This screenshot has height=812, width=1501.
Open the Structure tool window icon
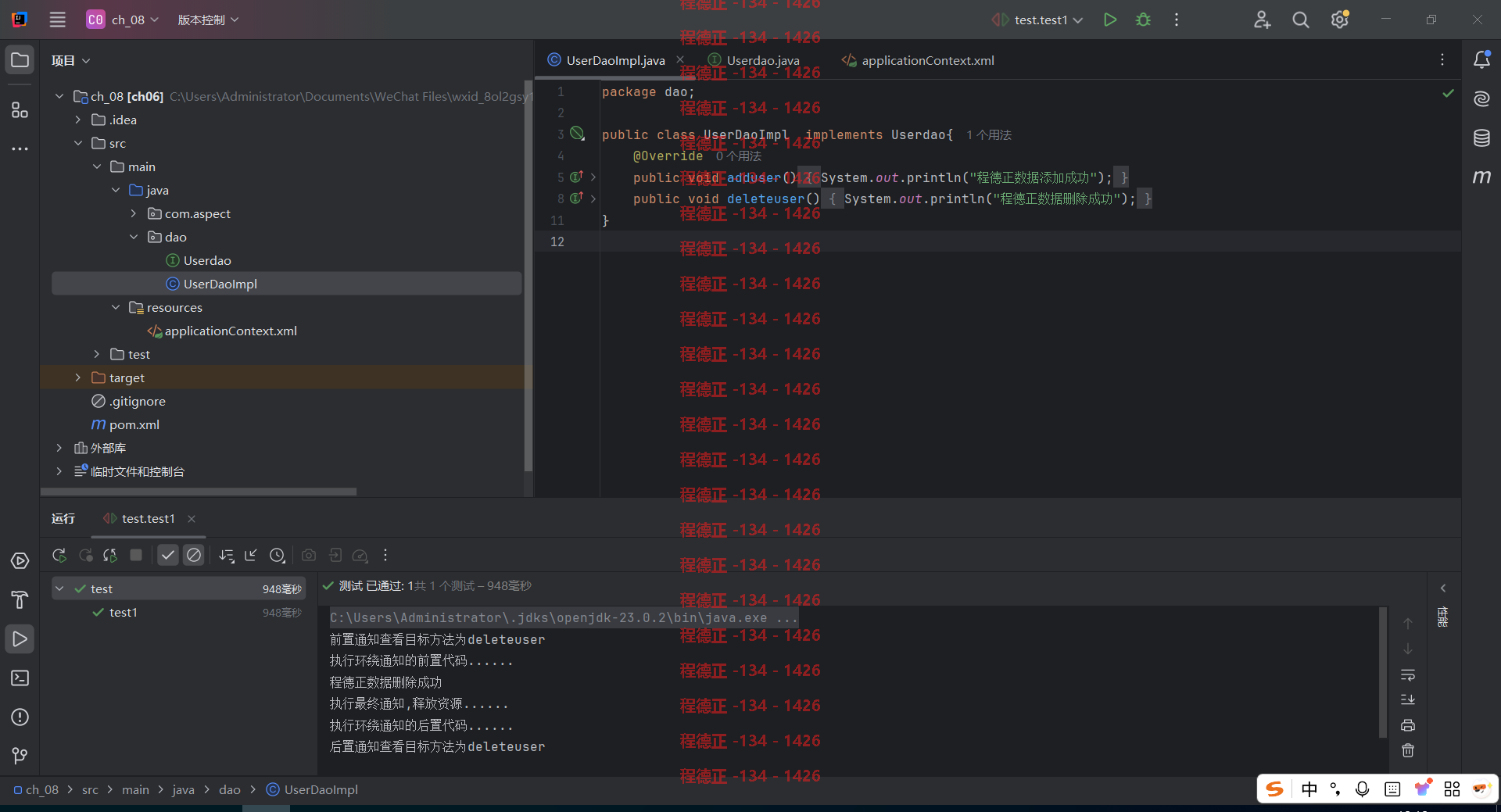[x=20, y=109]
